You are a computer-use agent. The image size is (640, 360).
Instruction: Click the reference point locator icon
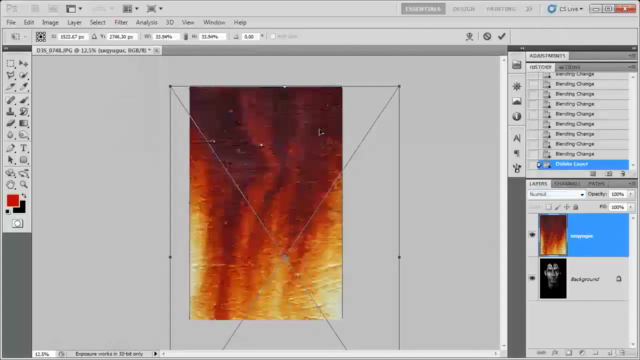click(40, 36)
